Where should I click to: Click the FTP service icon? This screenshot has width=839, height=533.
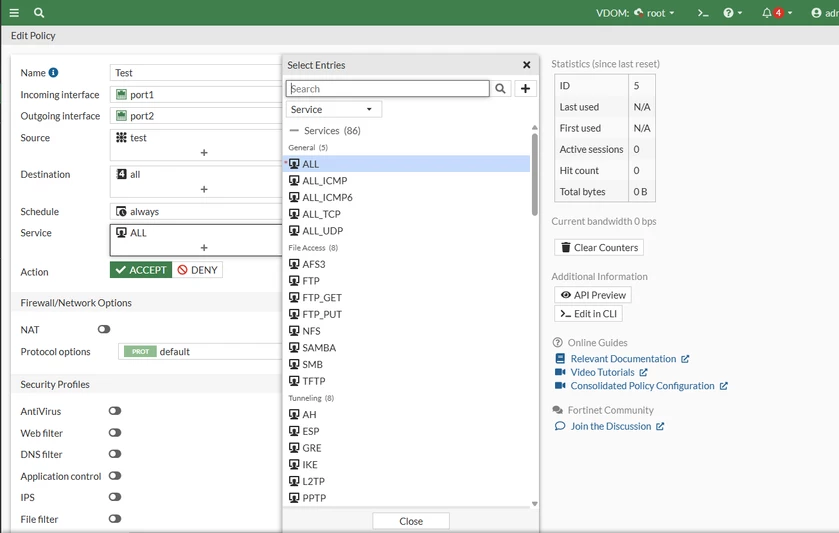(x=294, y=280)
